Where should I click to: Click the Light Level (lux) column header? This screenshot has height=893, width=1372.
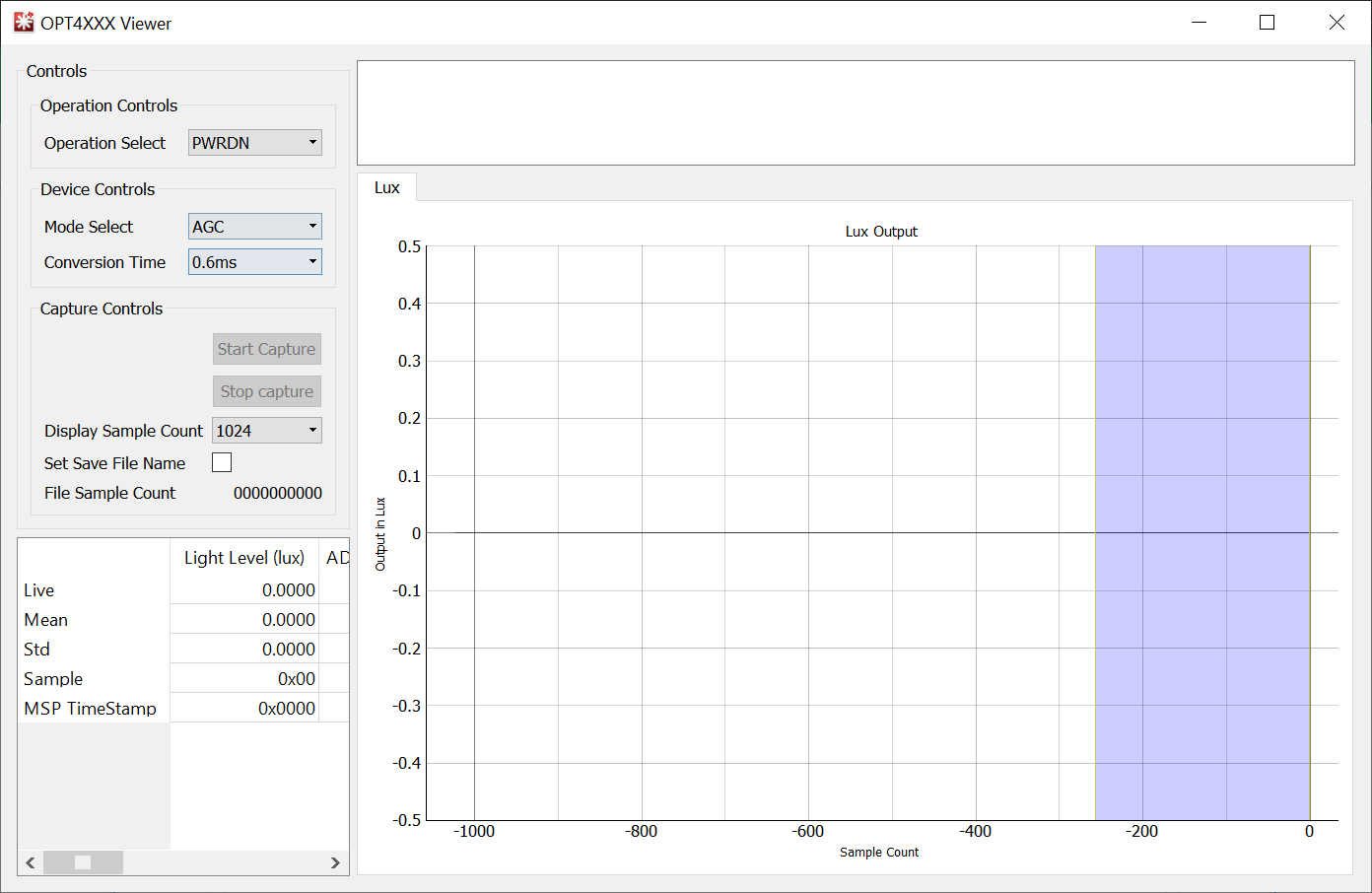(244, 558)
